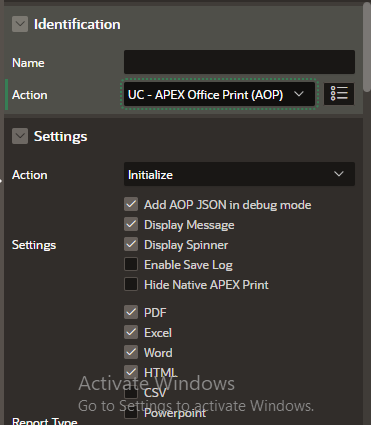Click the Name field label

(28, 63)
